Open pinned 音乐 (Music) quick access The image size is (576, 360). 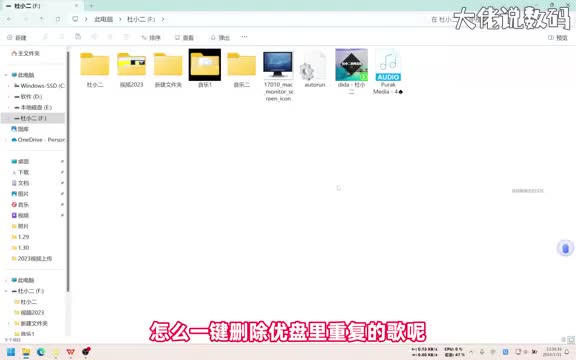point(20,205)
